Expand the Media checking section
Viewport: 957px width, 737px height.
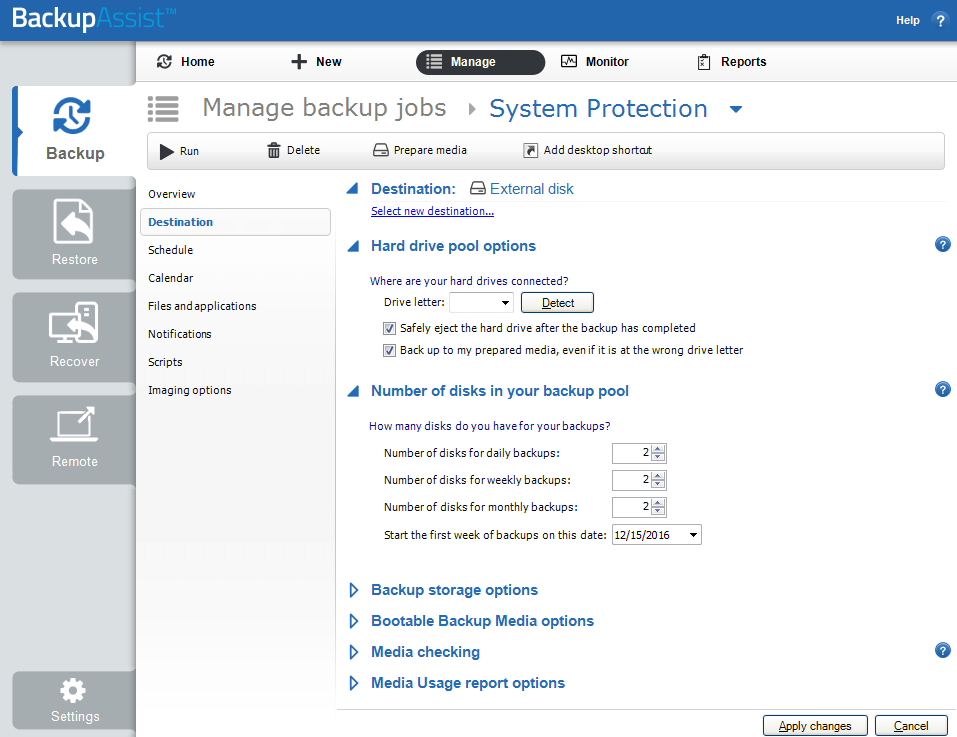353,652
